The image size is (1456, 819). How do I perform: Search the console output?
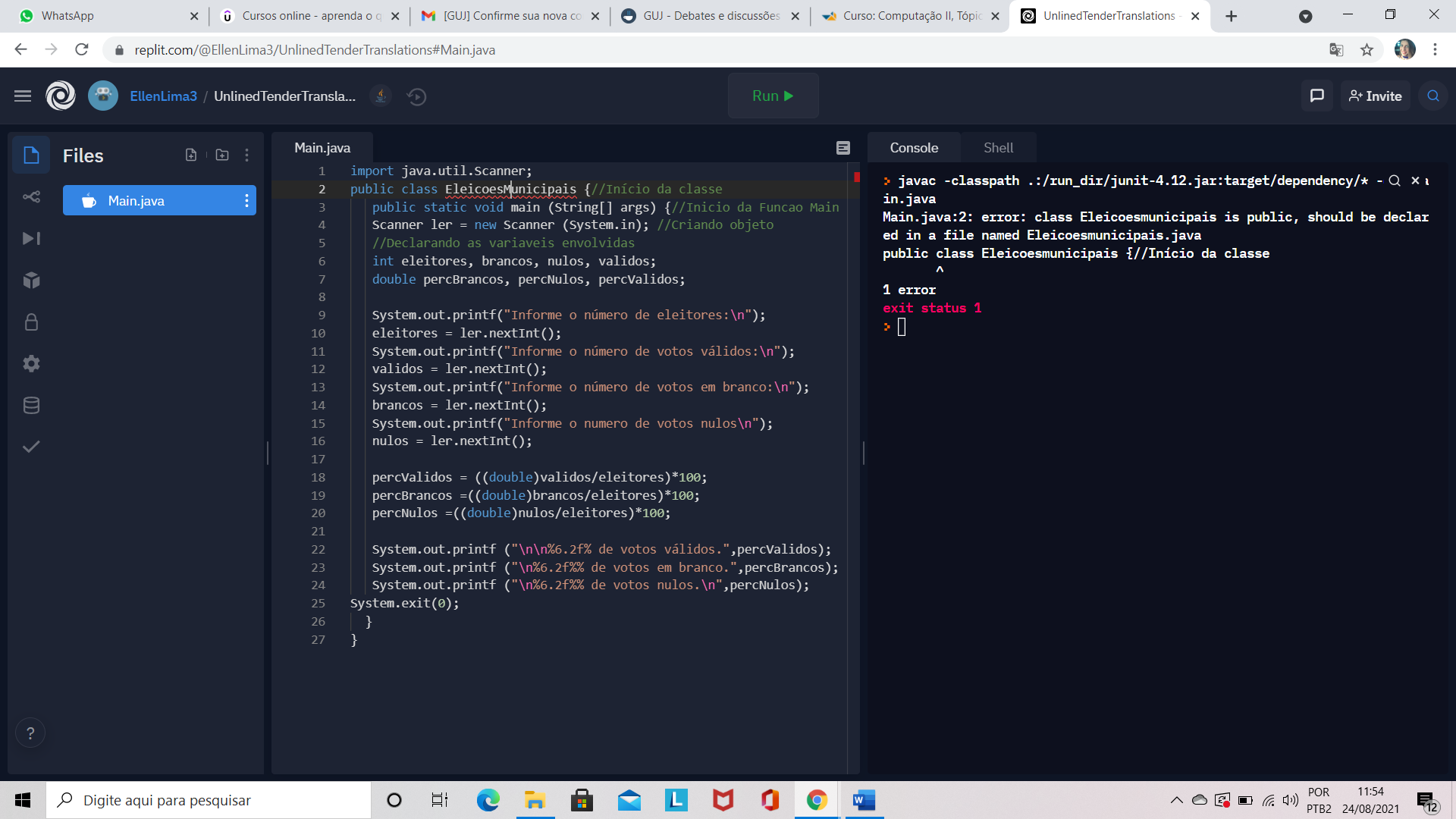1395,180
